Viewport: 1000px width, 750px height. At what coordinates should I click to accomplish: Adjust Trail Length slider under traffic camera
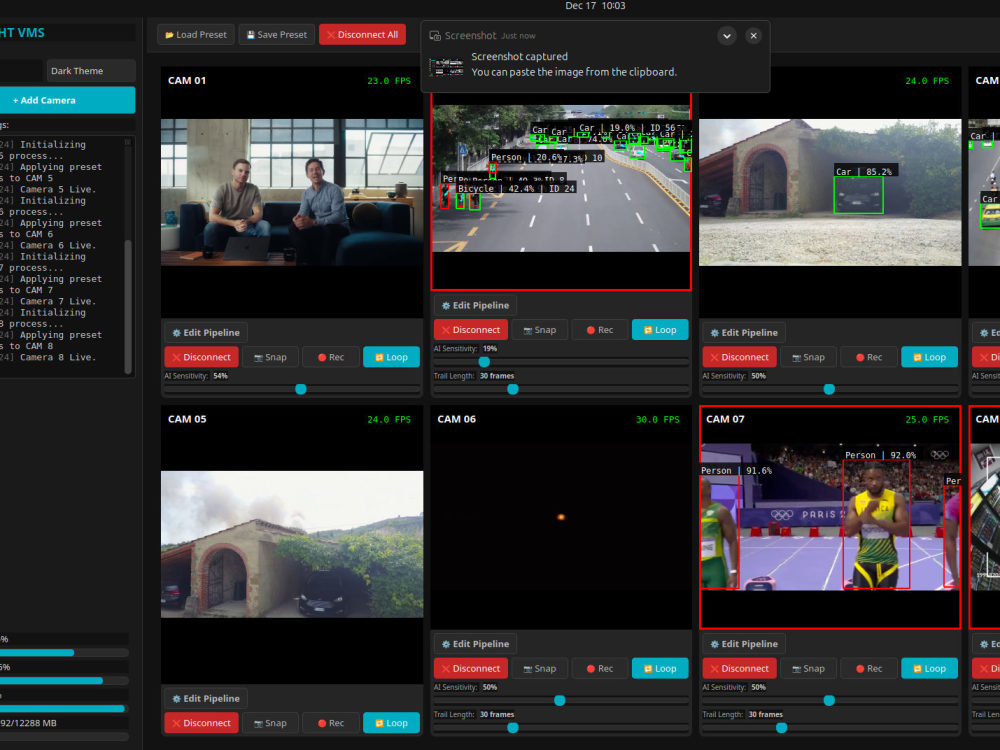561,389
